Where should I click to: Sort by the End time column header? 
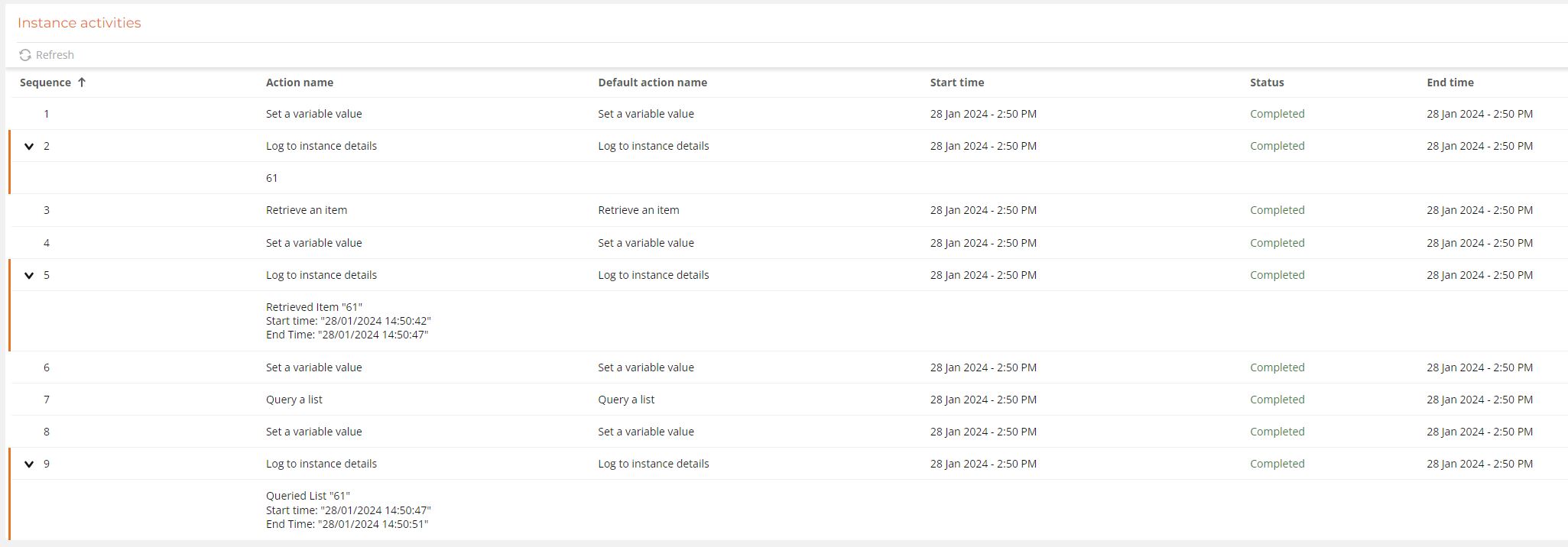1450,83
